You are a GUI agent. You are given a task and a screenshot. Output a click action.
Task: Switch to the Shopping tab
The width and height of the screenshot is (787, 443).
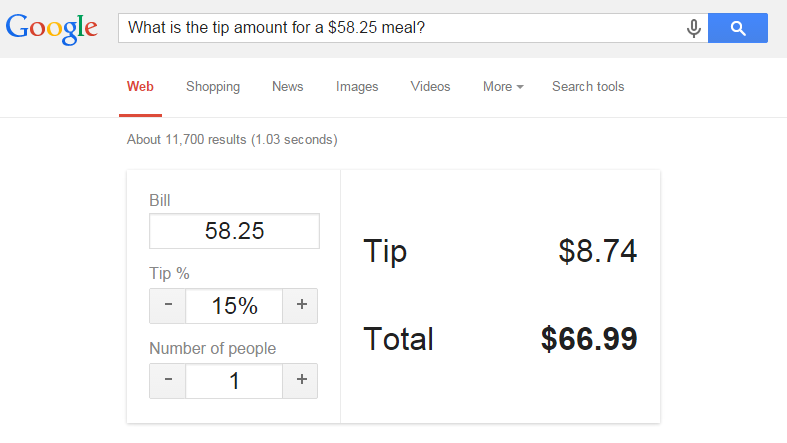(213, 87)
